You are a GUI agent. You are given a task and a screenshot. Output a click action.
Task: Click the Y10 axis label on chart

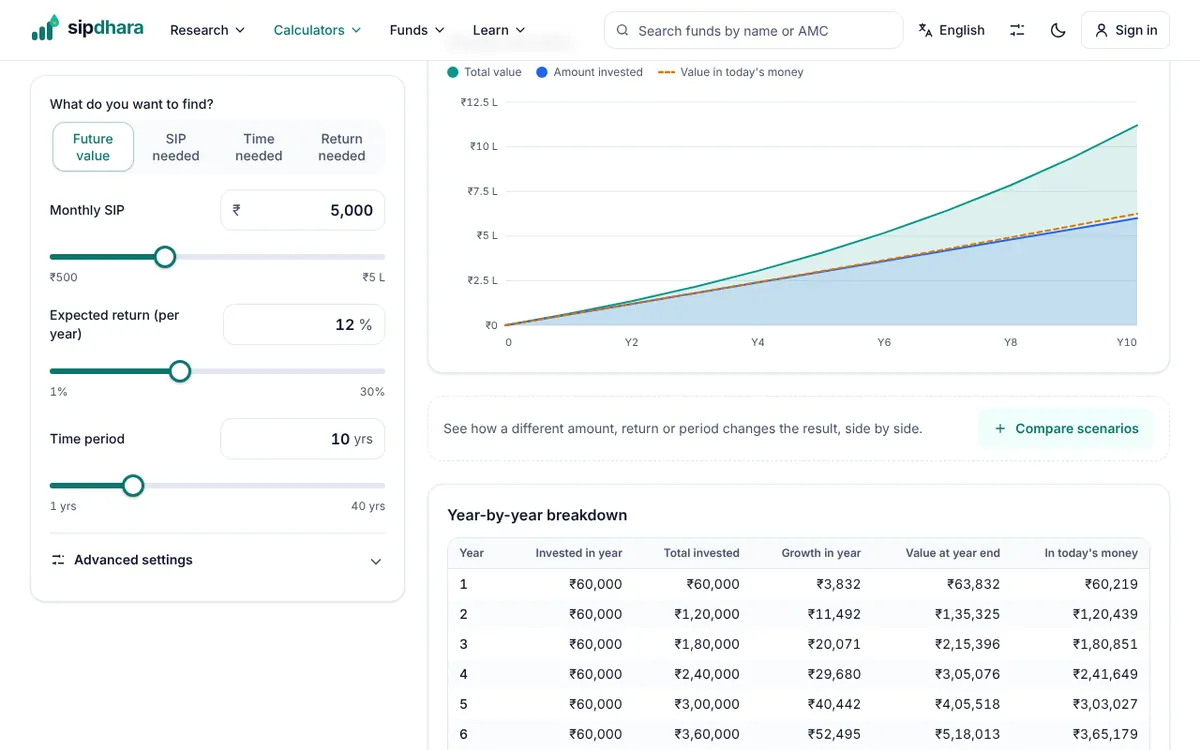pos(1126,342)
